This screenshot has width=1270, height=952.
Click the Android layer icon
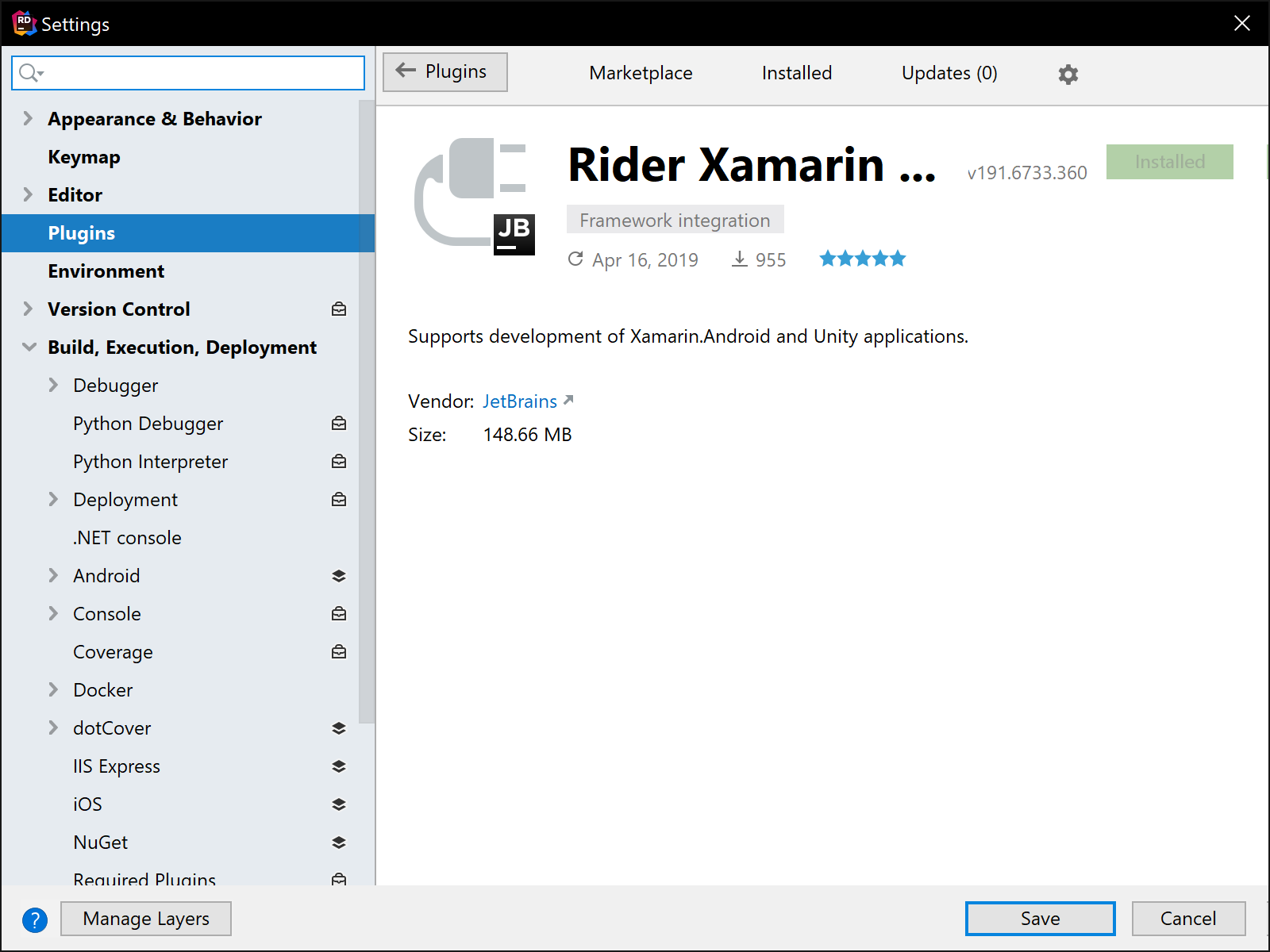(x=339, y=576)
